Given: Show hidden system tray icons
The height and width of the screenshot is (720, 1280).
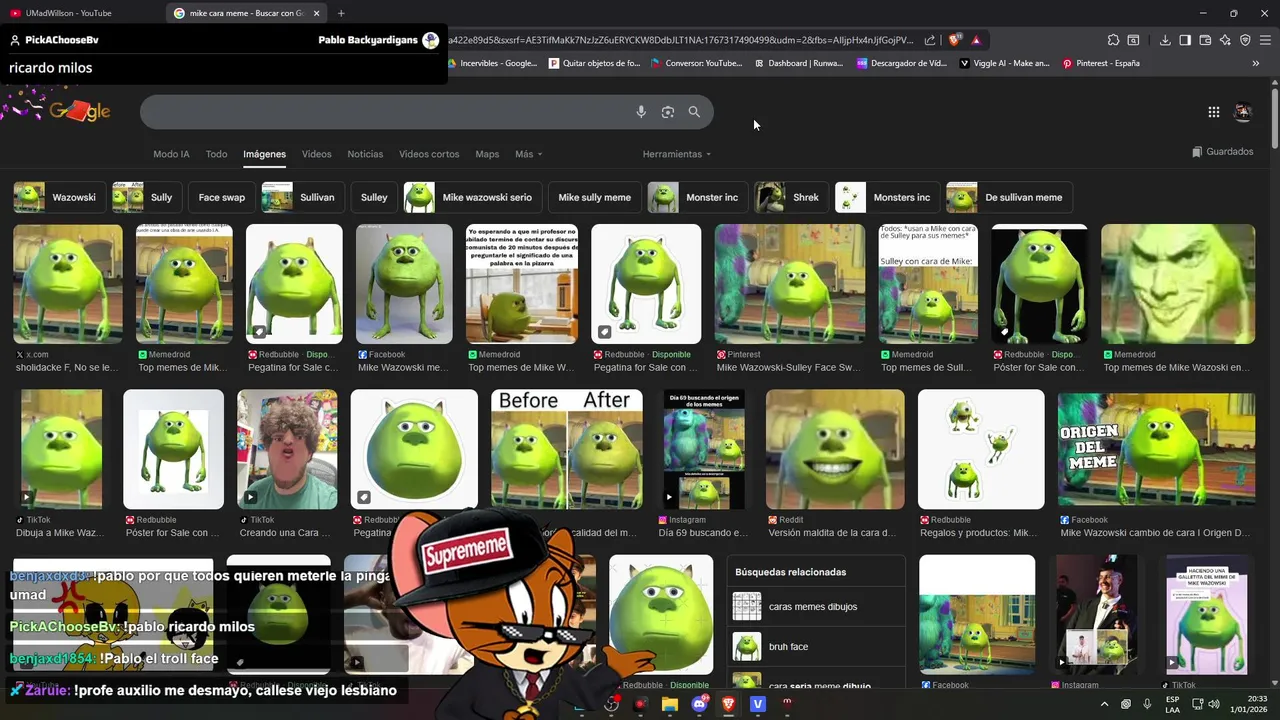Looking at the screenshot, I should pyautogui.click(x=1104, y=704).
